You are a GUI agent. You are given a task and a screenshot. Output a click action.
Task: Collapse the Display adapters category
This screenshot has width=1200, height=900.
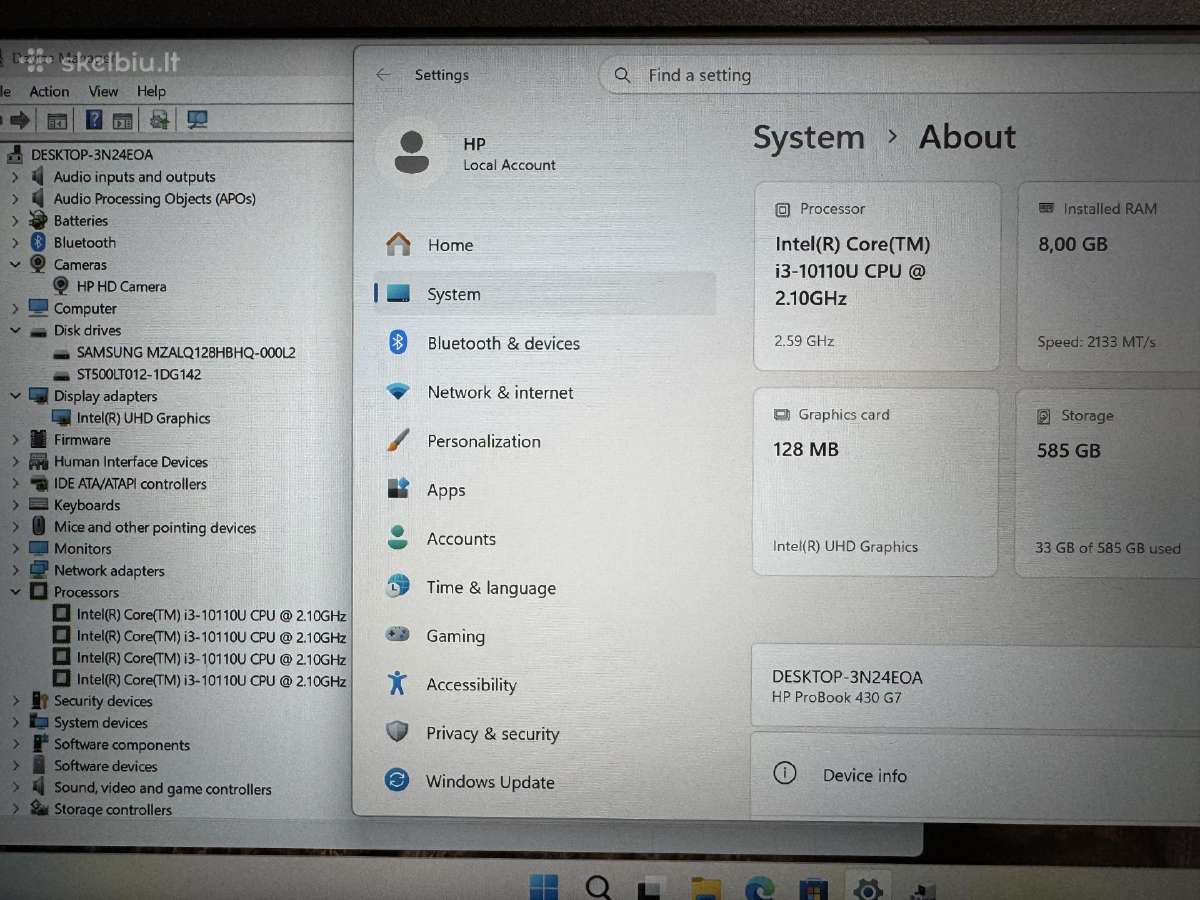(x=16, y=396)
